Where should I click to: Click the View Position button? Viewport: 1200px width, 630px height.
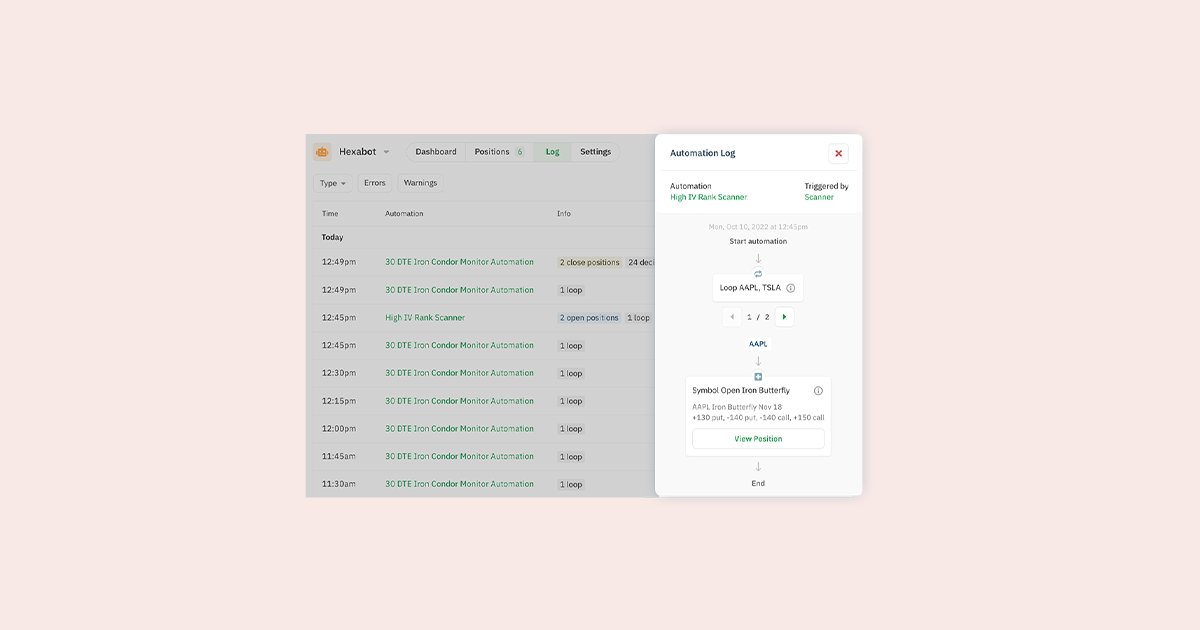point(758,439)
